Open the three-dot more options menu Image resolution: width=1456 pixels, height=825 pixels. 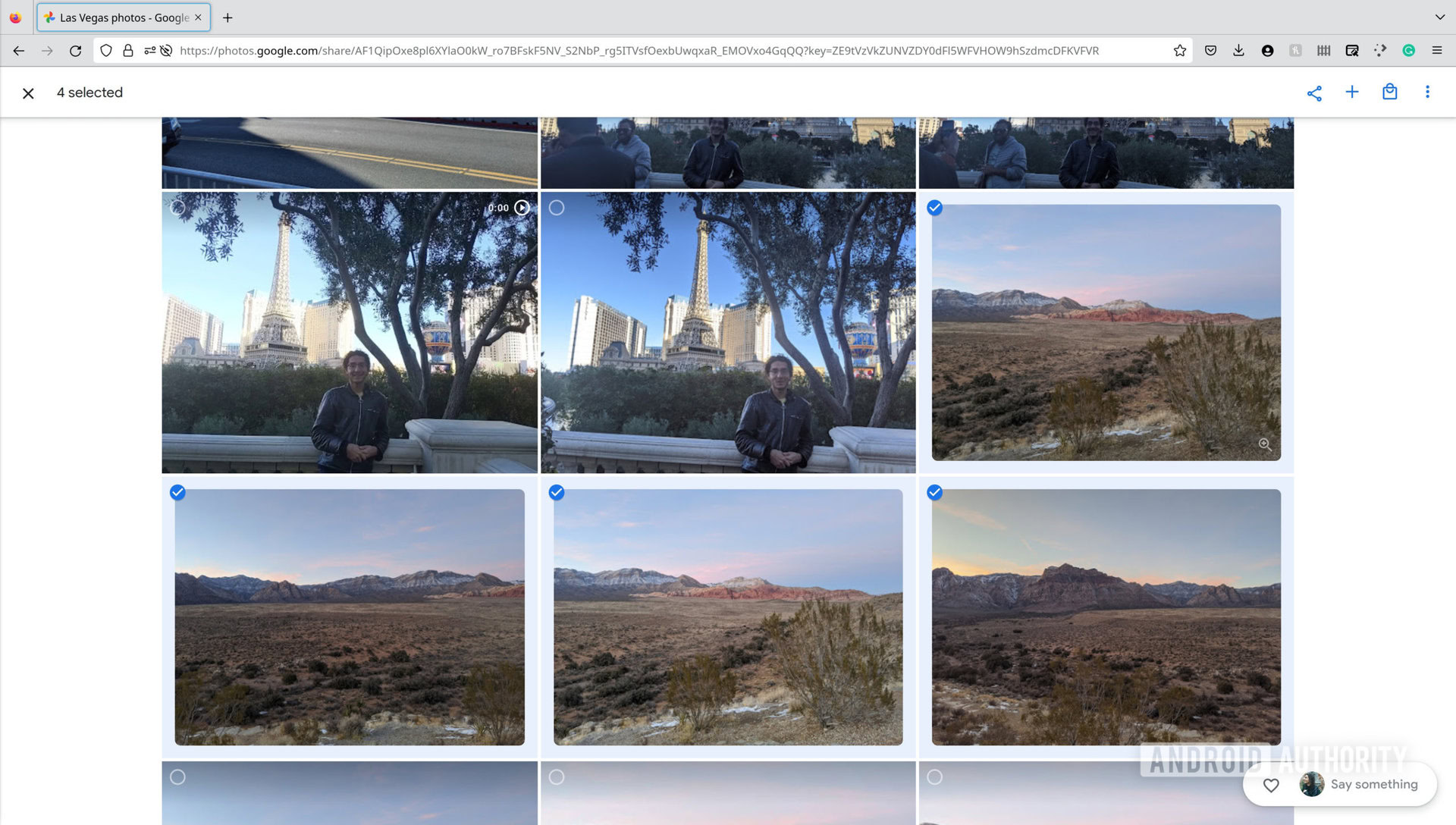coord(1427,92)
